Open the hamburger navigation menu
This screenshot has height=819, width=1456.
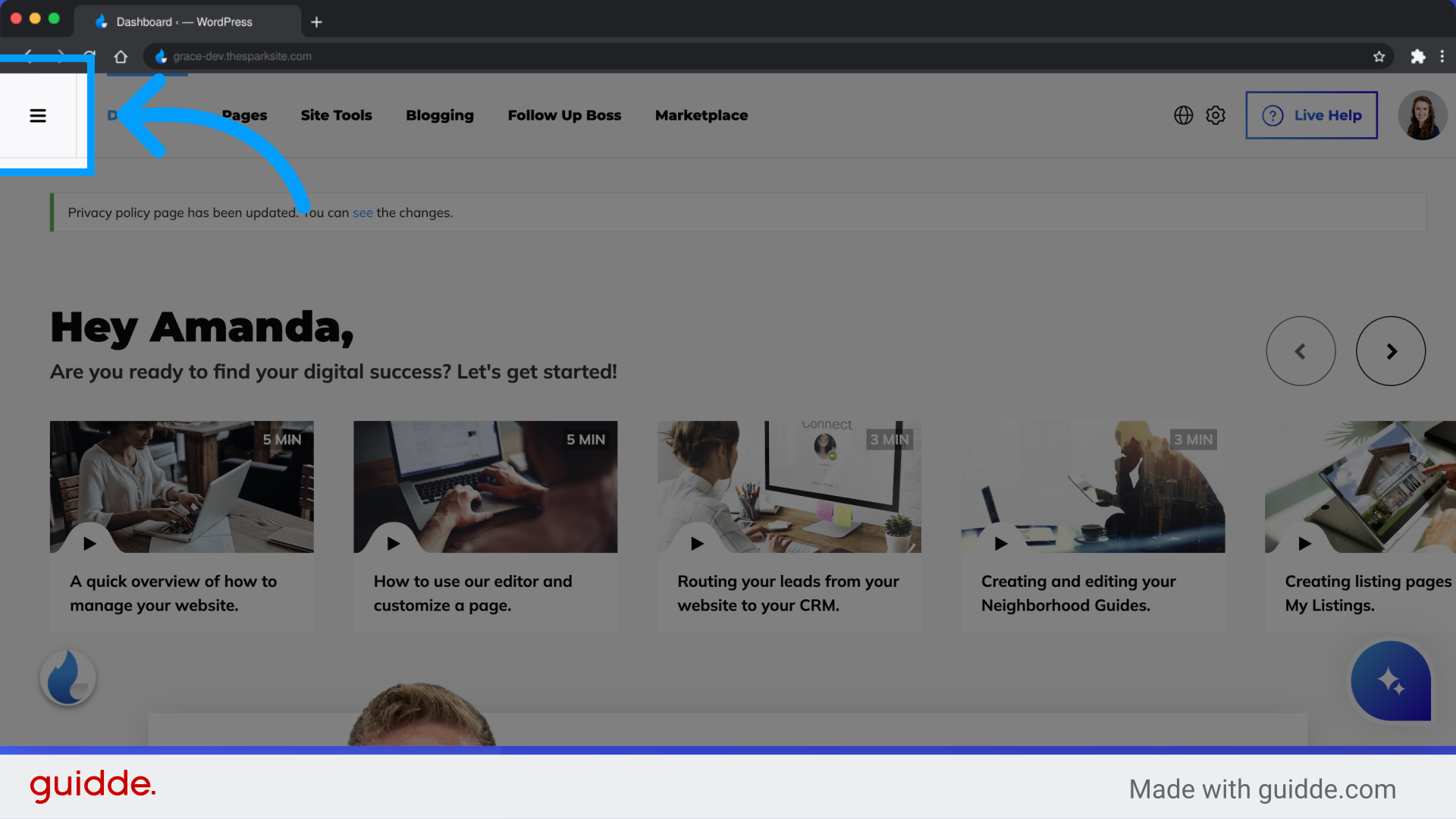pos(38,115)
